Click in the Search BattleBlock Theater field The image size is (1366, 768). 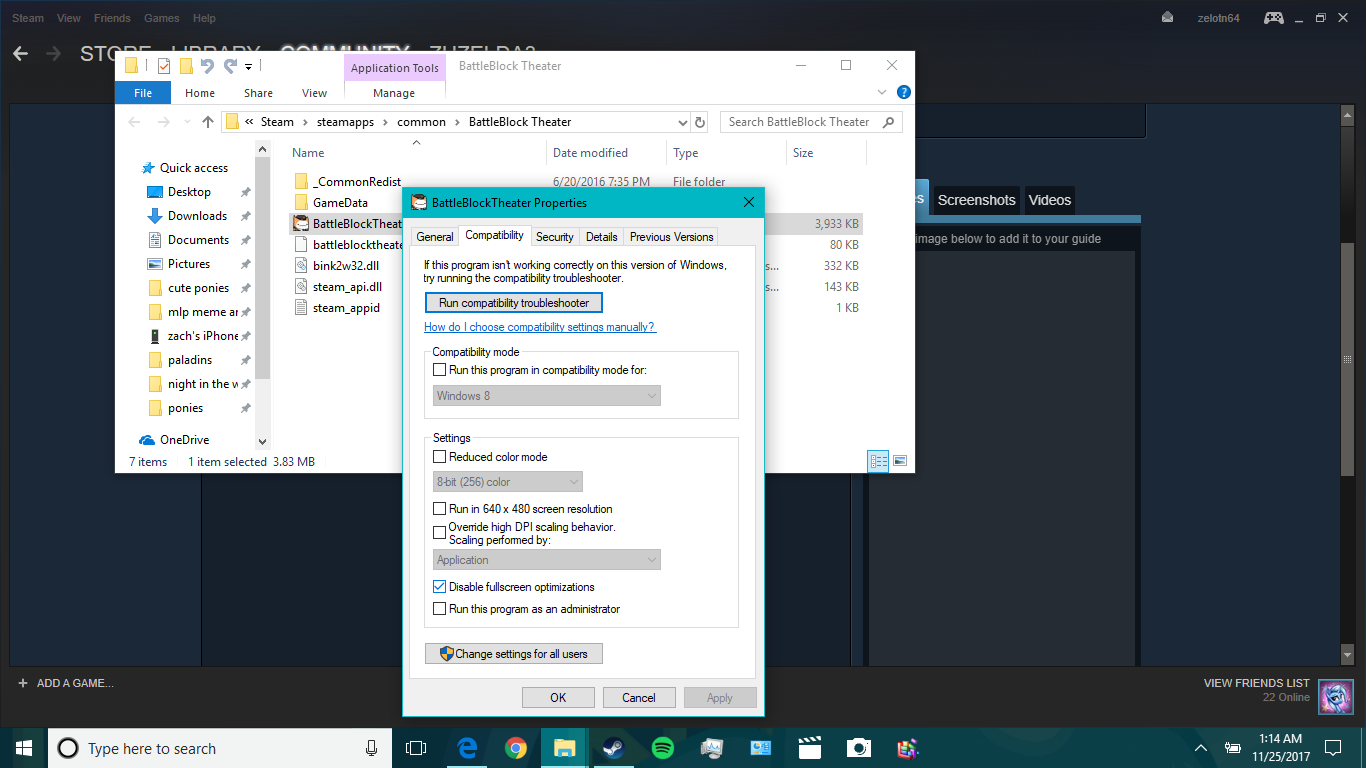tap(811, 122)
